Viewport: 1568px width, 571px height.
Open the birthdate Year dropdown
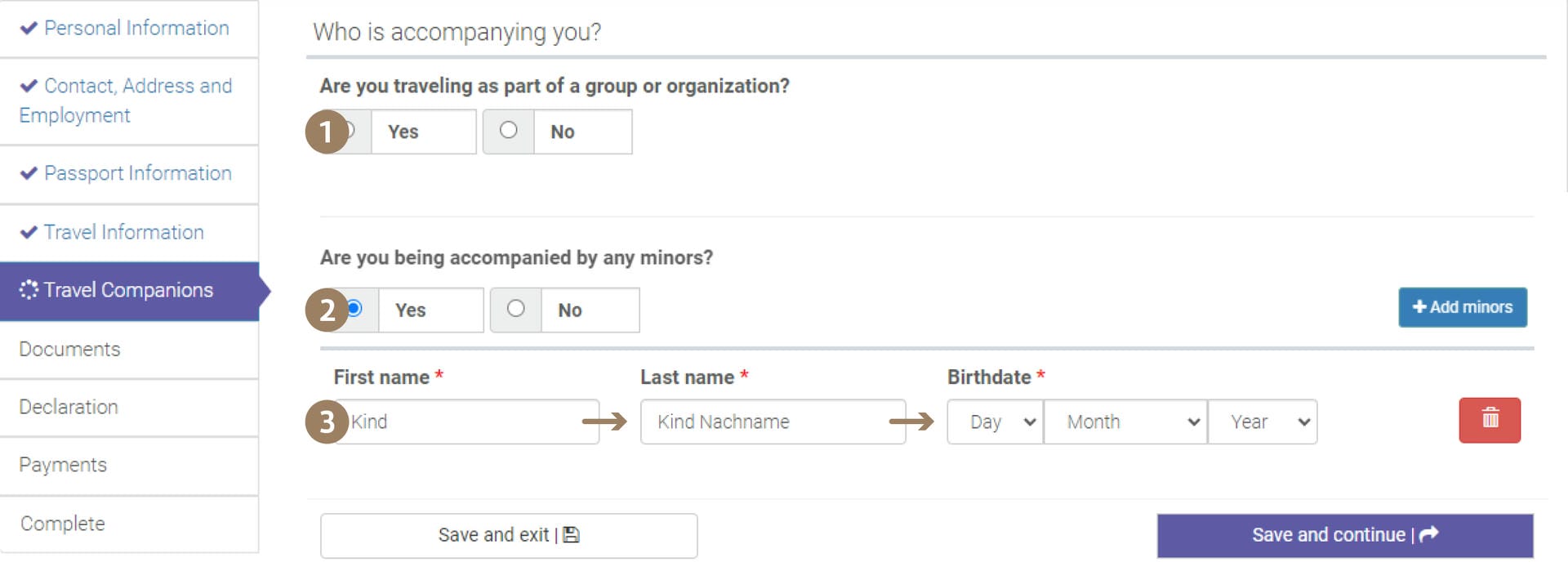click(1263, 422)
